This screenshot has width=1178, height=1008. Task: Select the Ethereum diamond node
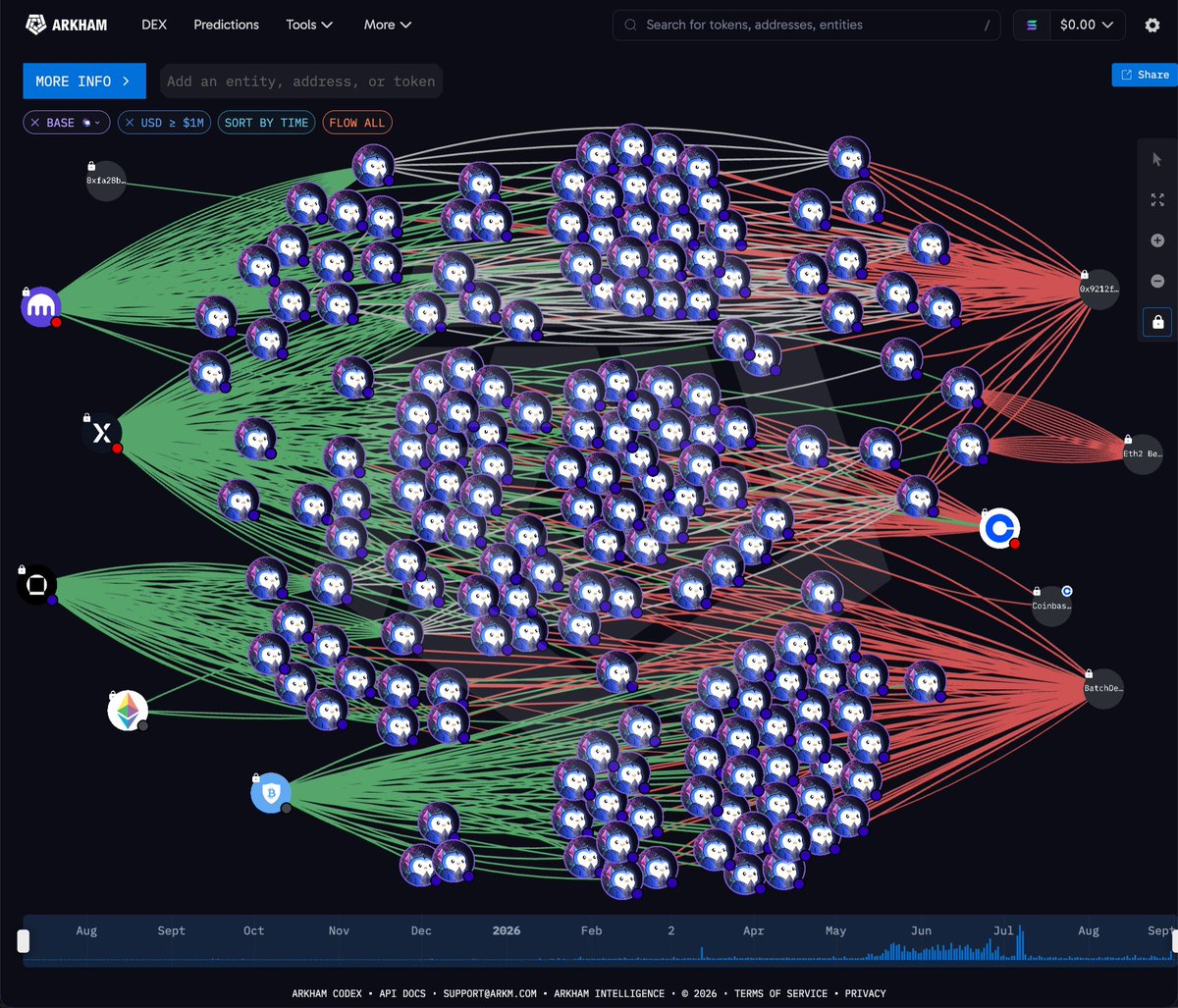tap(128, 710)
